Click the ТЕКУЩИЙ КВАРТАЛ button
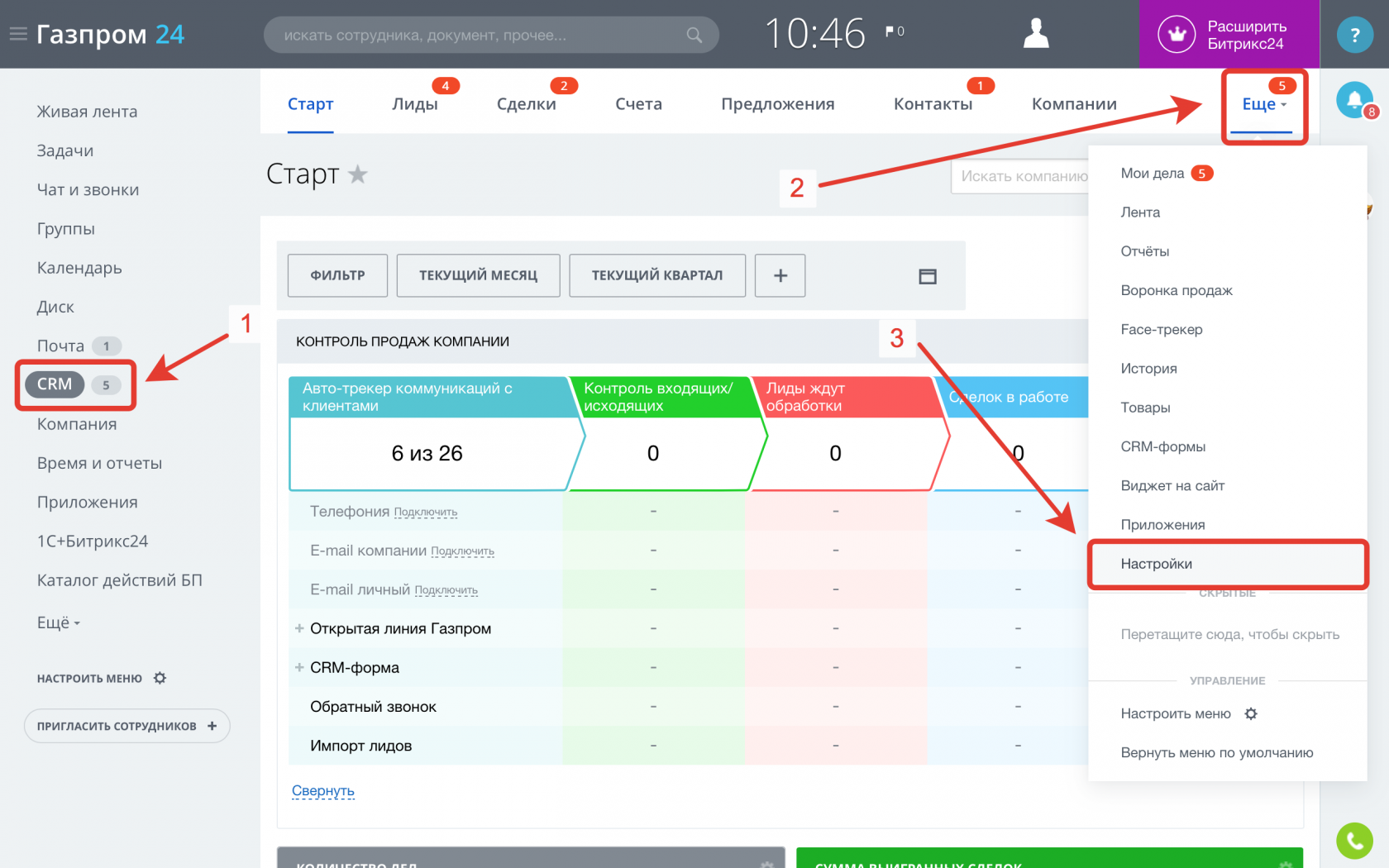1389x868 pixels. pyautogui.click(x=657, y=275)
